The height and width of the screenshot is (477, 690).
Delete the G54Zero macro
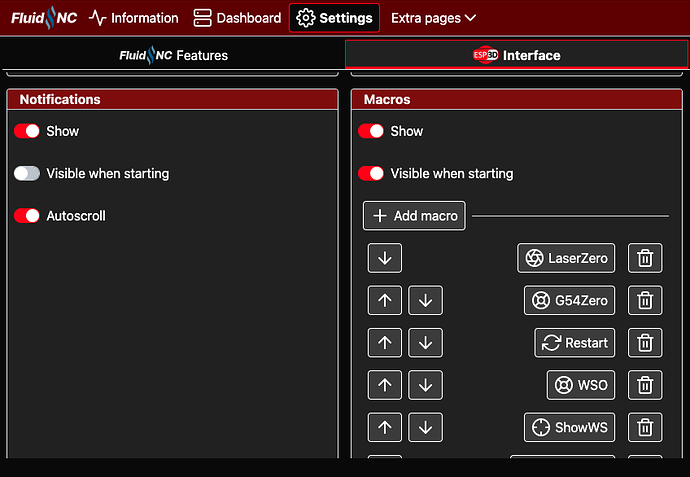[x=645, y=301]
